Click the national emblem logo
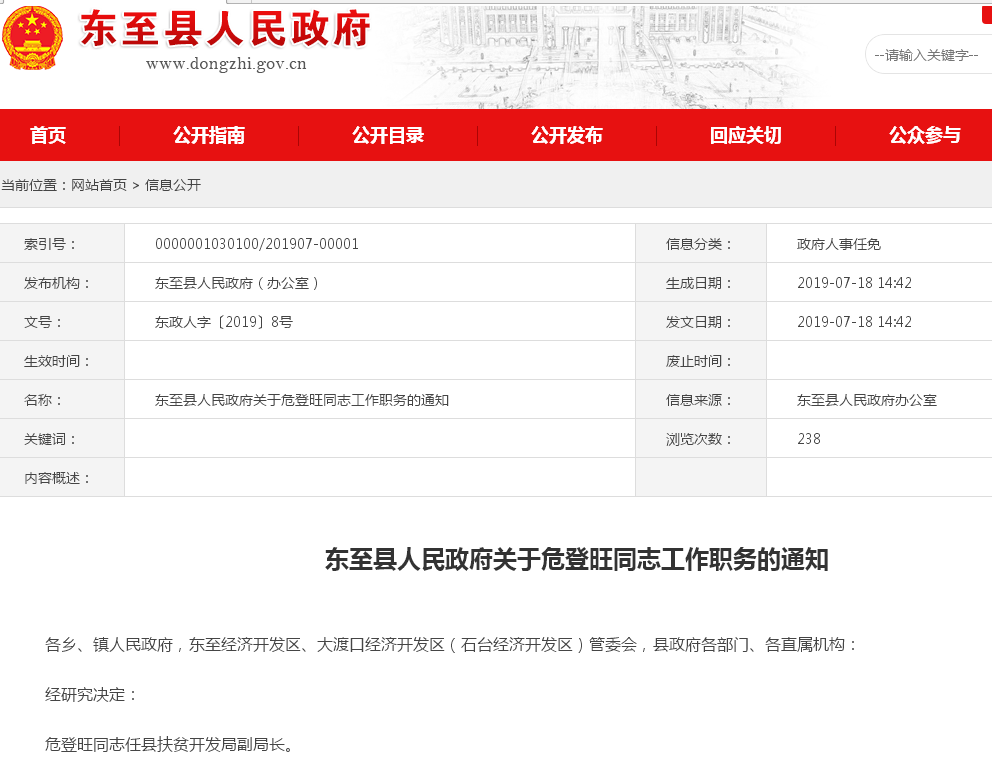 [x=32, y=37]
